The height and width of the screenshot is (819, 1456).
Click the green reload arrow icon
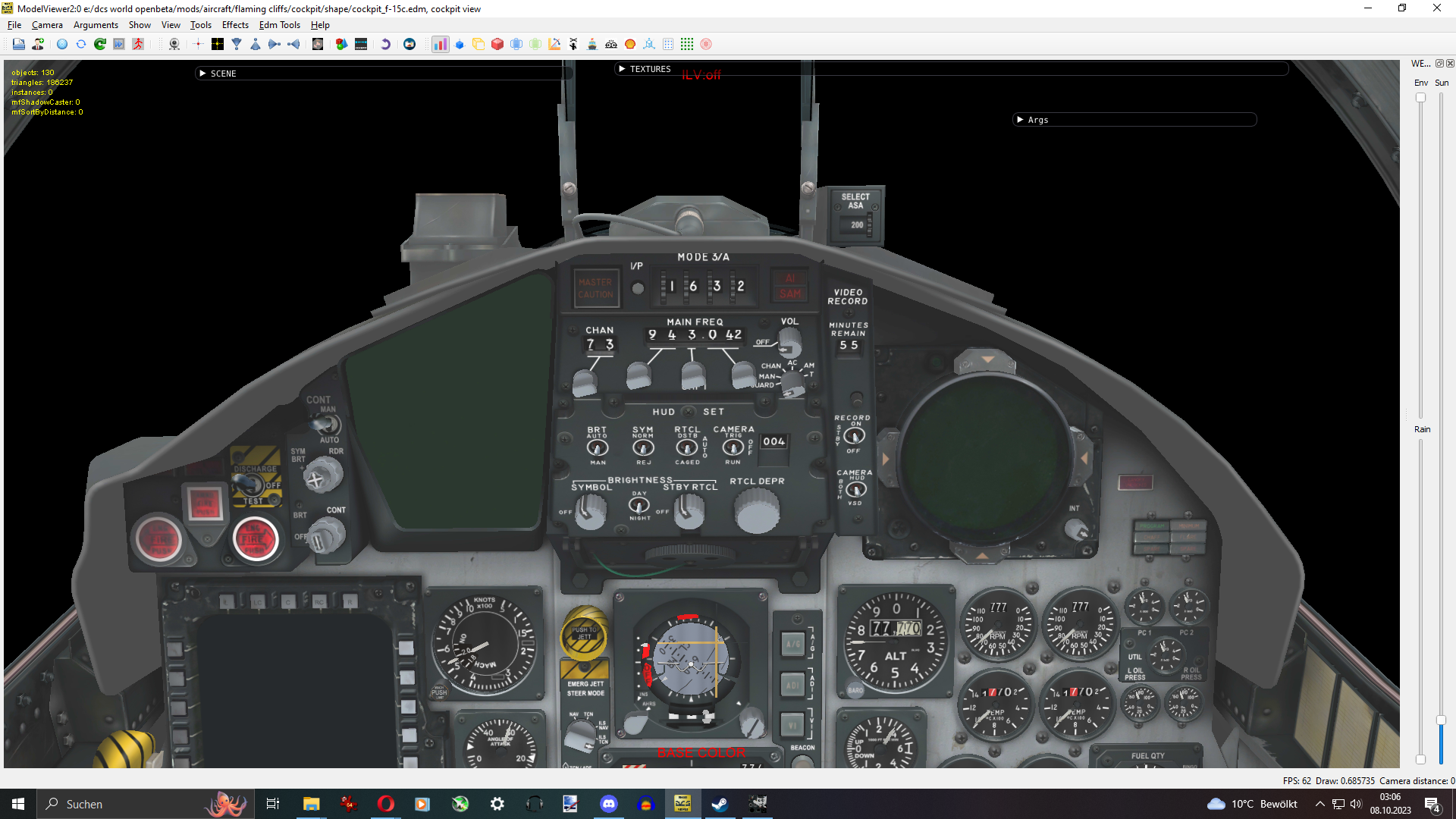[x=100, y=44]
